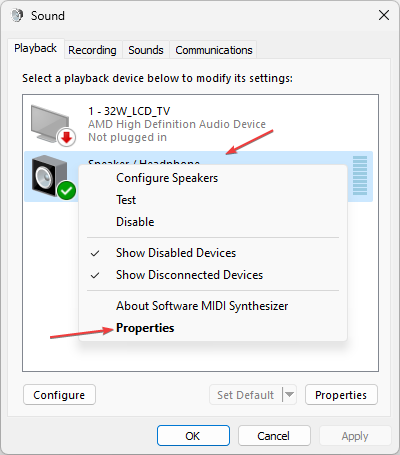This screenshot has height=455, width=400.
Task: Switch to the Communications tab
Action: 214,50
